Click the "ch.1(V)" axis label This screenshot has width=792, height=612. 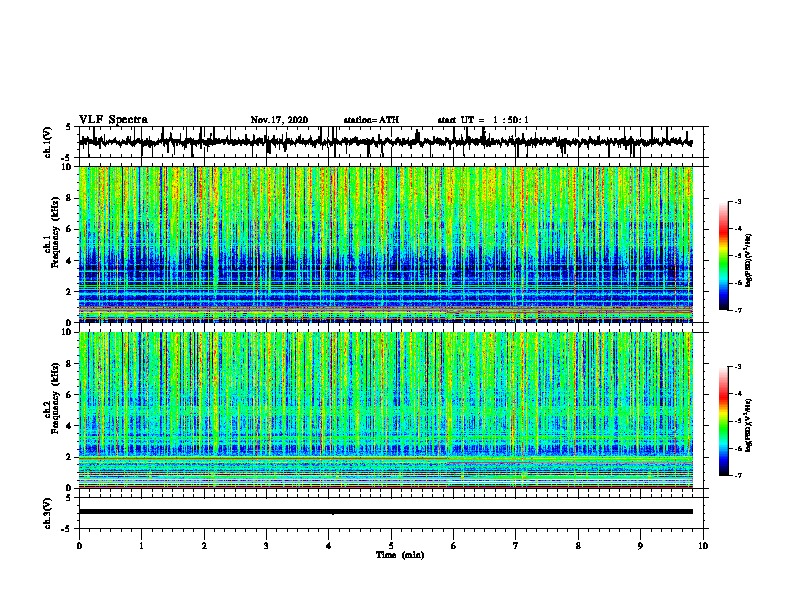(x=47, y=142)
